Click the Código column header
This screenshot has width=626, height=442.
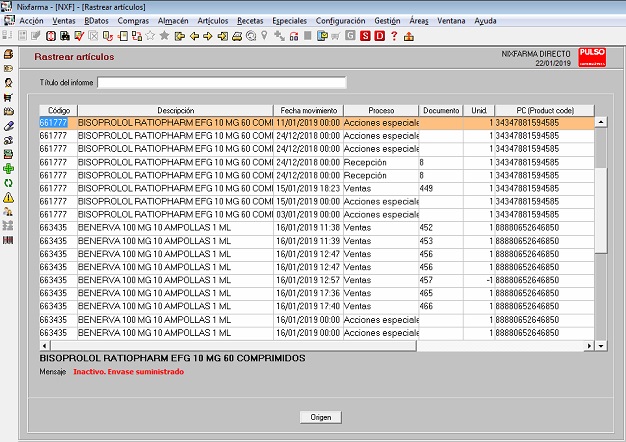59,111
